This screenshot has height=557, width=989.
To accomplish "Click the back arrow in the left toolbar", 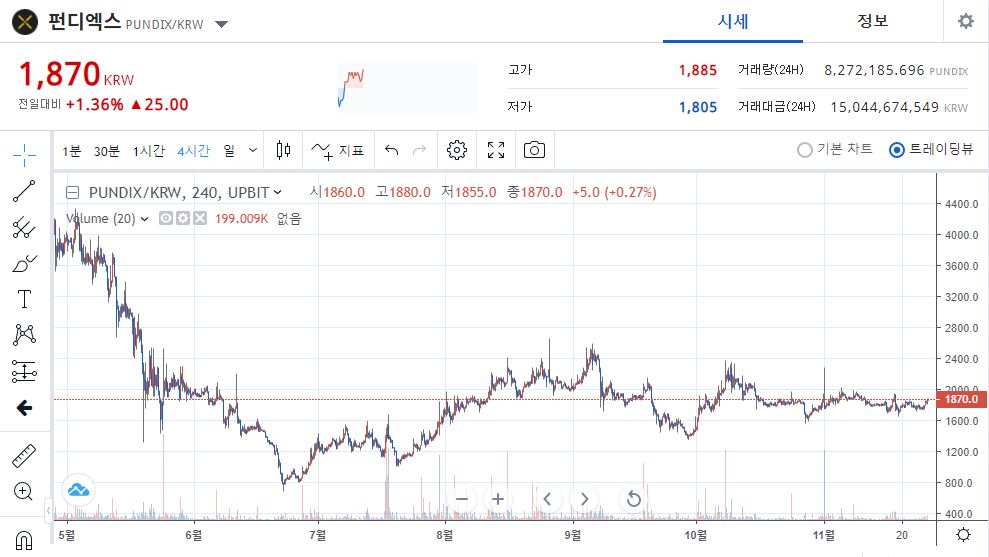I will click(24, 408).
